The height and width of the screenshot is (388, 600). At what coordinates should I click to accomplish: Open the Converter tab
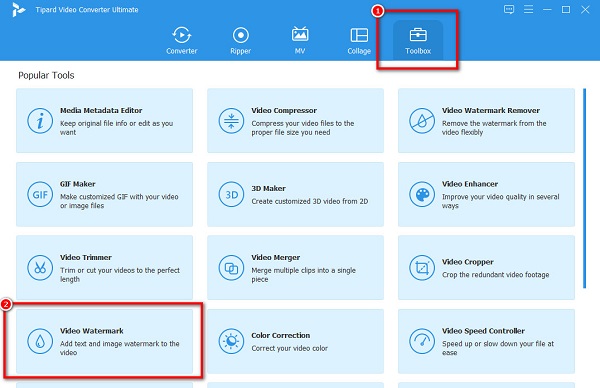coord(181,41)
